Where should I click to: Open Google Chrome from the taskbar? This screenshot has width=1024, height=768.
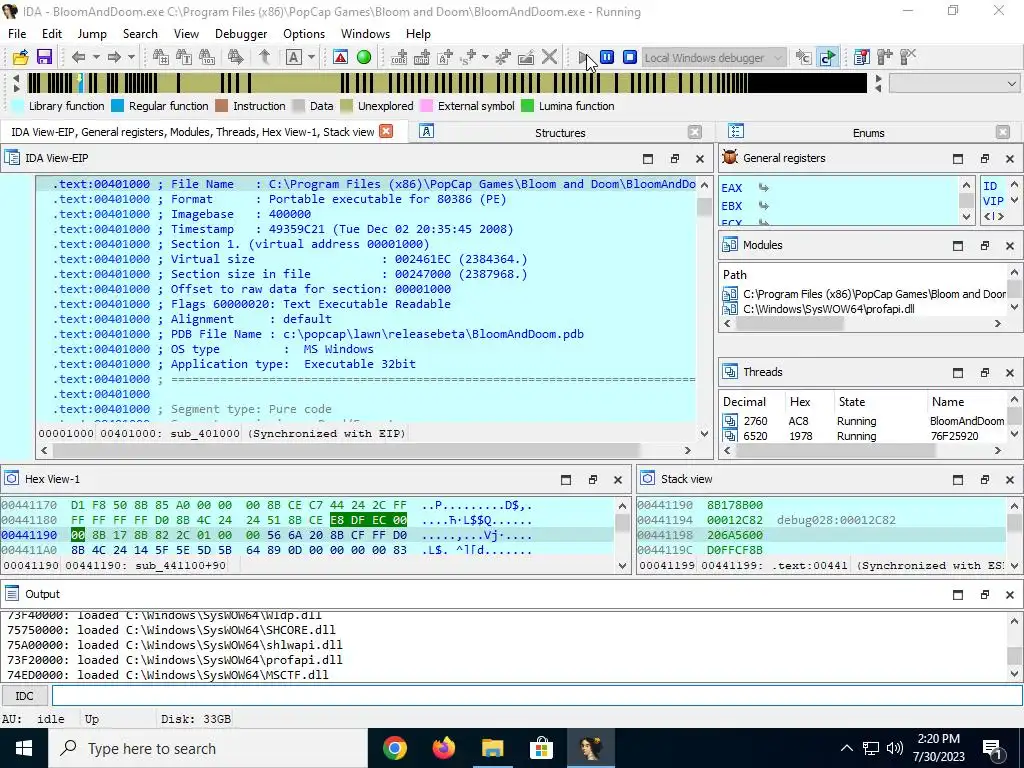394,748
